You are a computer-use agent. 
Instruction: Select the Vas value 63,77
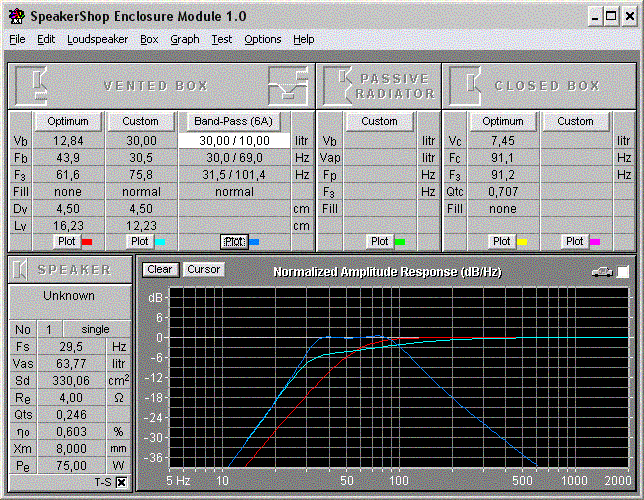click(x=71, y=364)
